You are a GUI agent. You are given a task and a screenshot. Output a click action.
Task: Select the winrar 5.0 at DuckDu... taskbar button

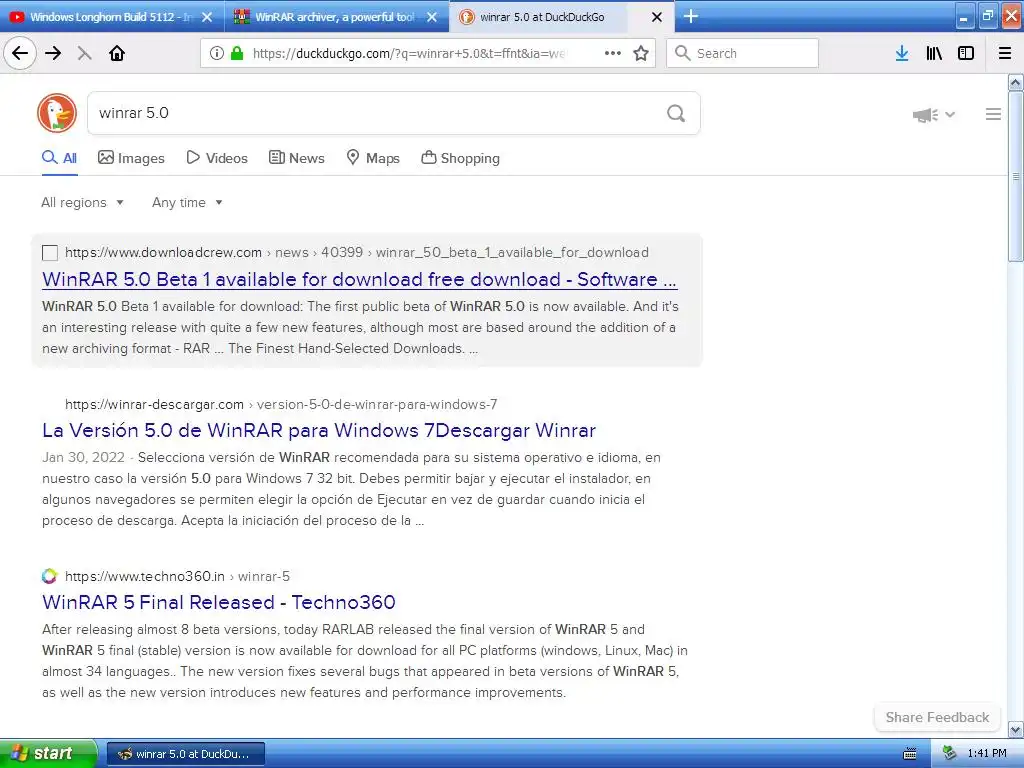186,754
